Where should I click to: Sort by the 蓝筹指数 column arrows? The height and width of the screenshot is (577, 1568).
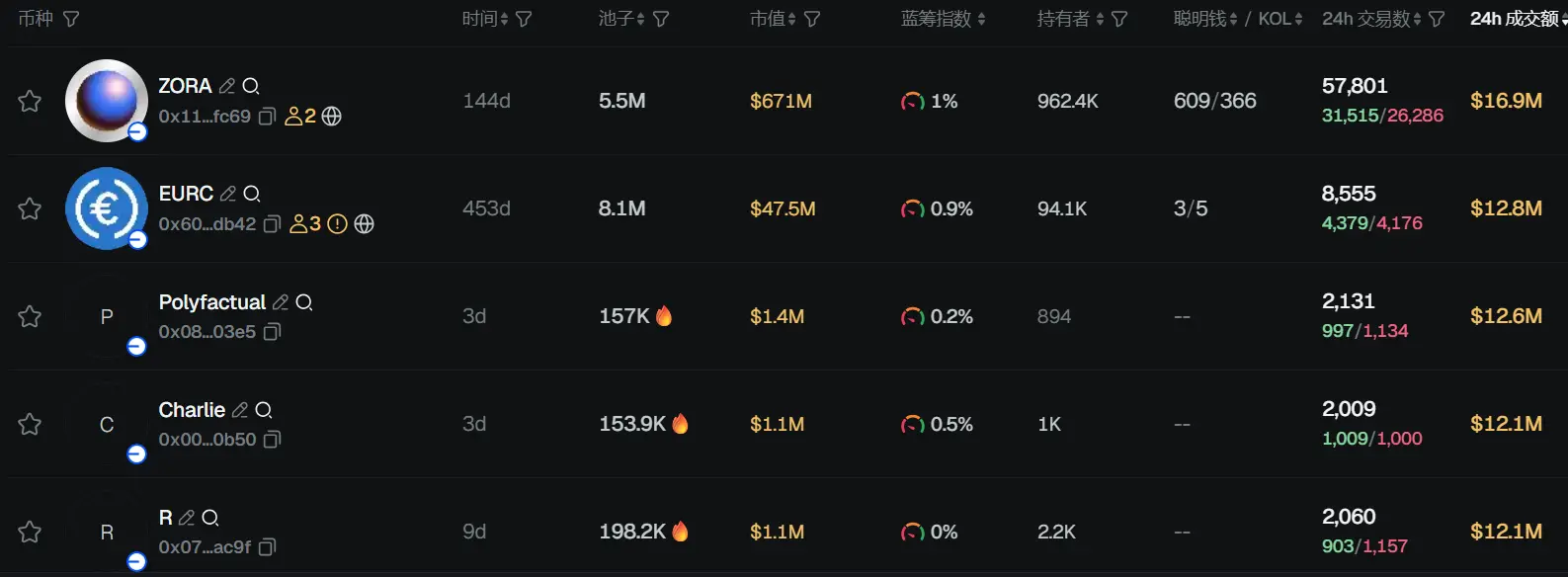pos(981,19)
